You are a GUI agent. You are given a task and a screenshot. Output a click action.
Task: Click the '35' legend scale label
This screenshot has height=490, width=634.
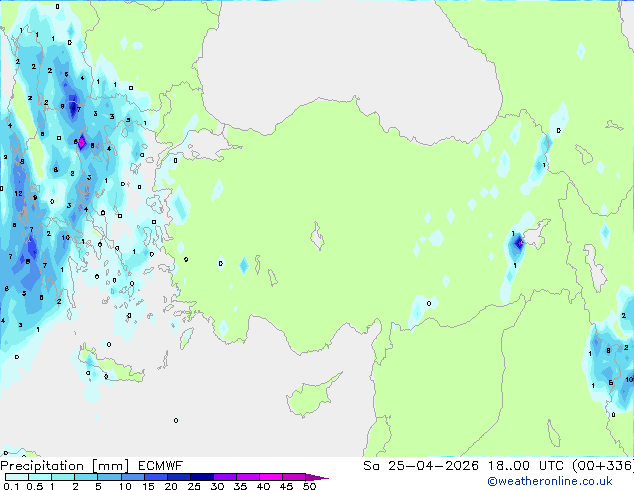click(240, 486)
